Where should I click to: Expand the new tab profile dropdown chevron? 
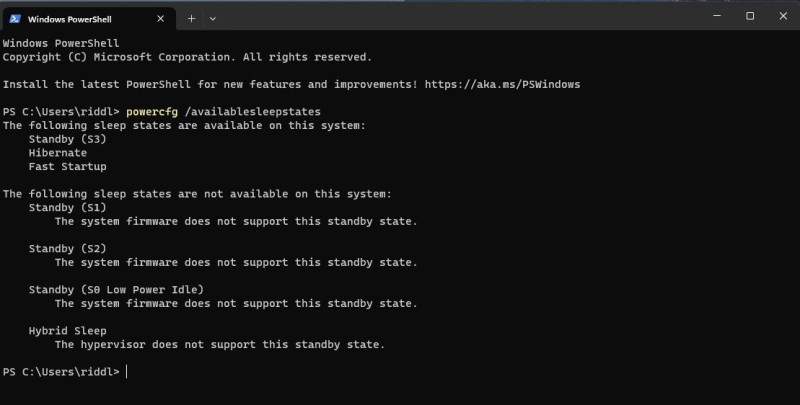point(213,19)
